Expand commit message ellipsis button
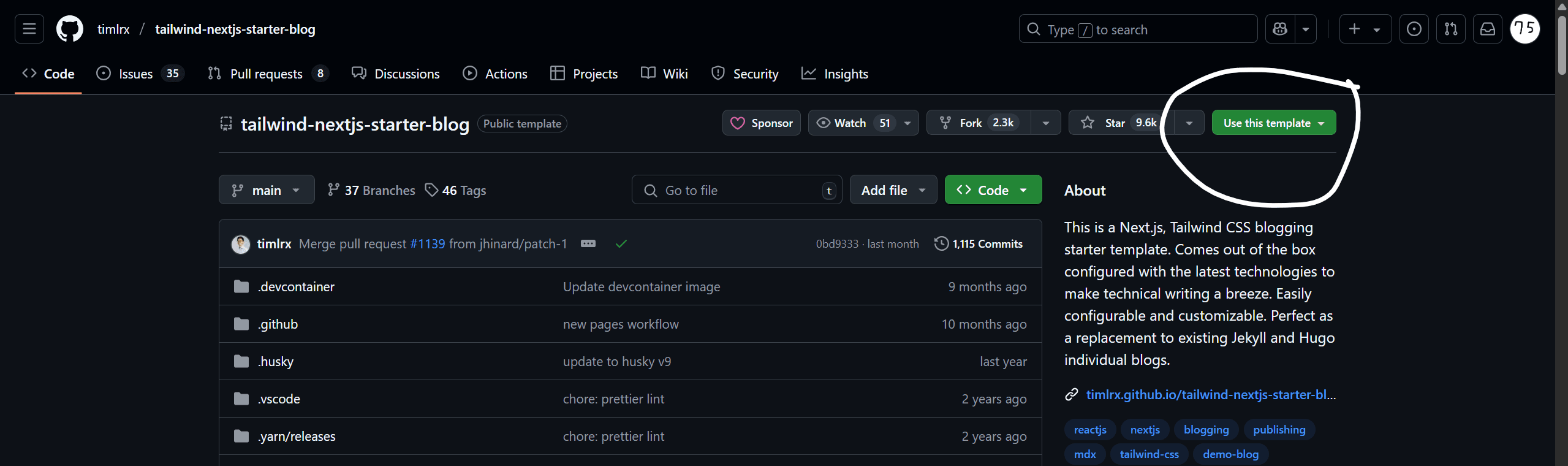 588,243
